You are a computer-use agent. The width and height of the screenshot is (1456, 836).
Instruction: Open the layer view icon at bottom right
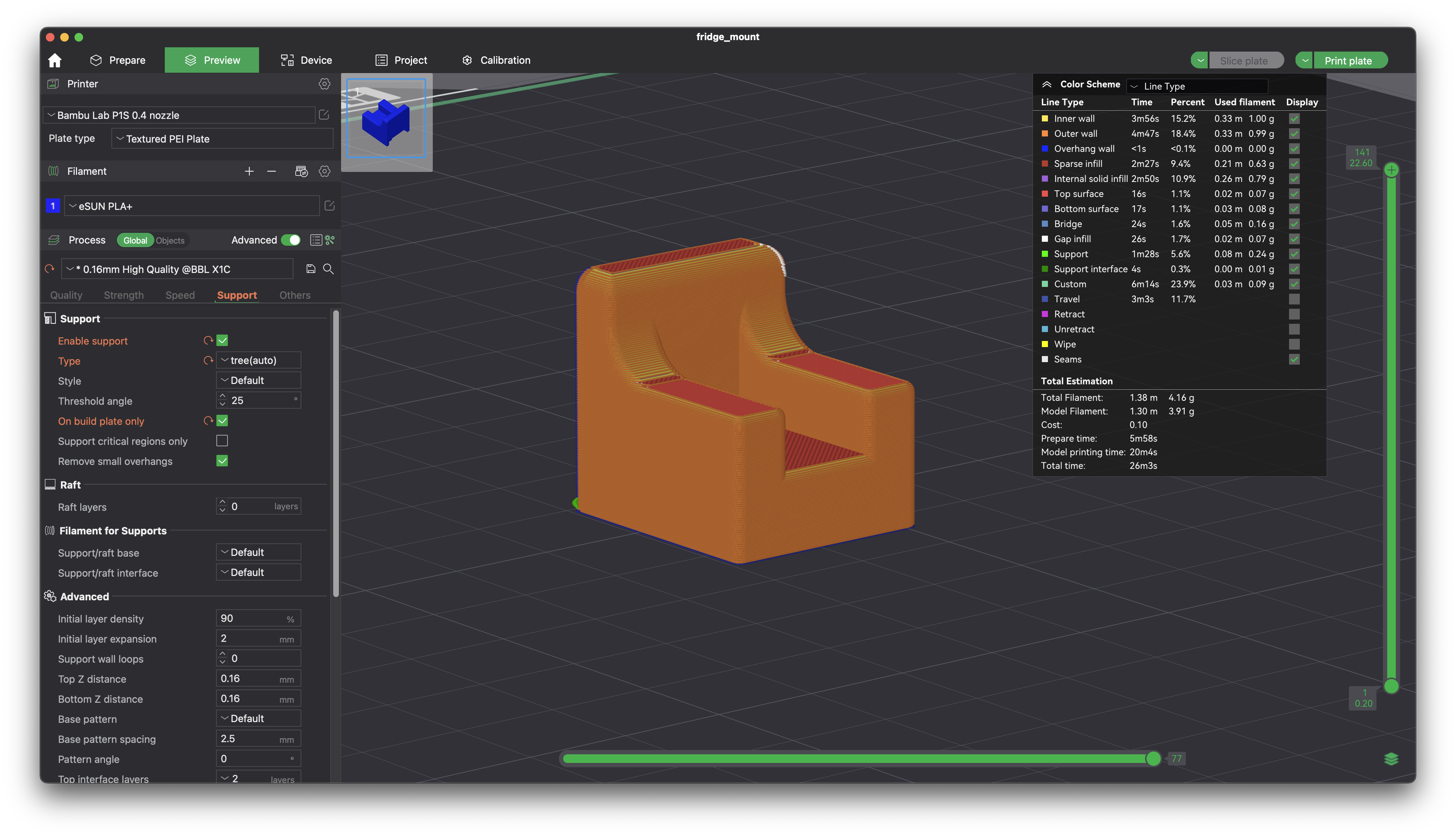[1390, 759]
